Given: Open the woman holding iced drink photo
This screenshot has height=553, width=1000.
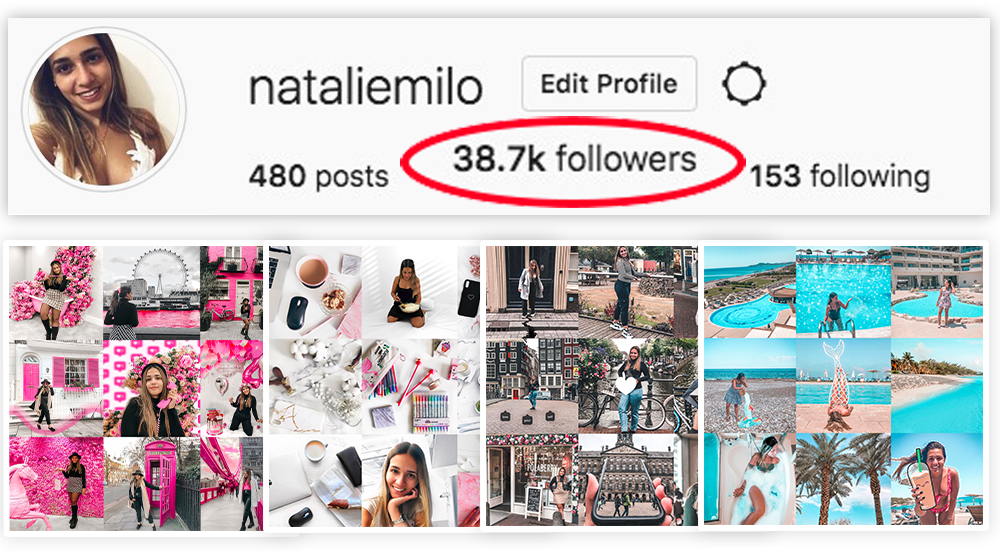Looking at the screenshot, I should [937, 479].
